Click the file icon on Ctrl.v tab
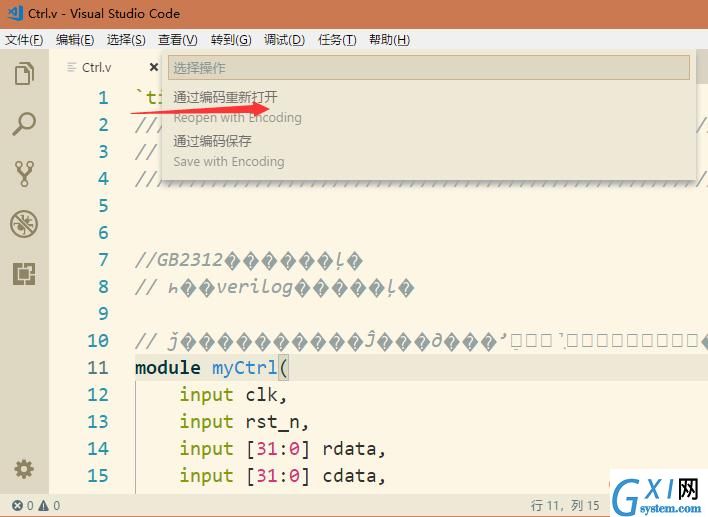Screen dimensions: 708x517 coord(71,67)
